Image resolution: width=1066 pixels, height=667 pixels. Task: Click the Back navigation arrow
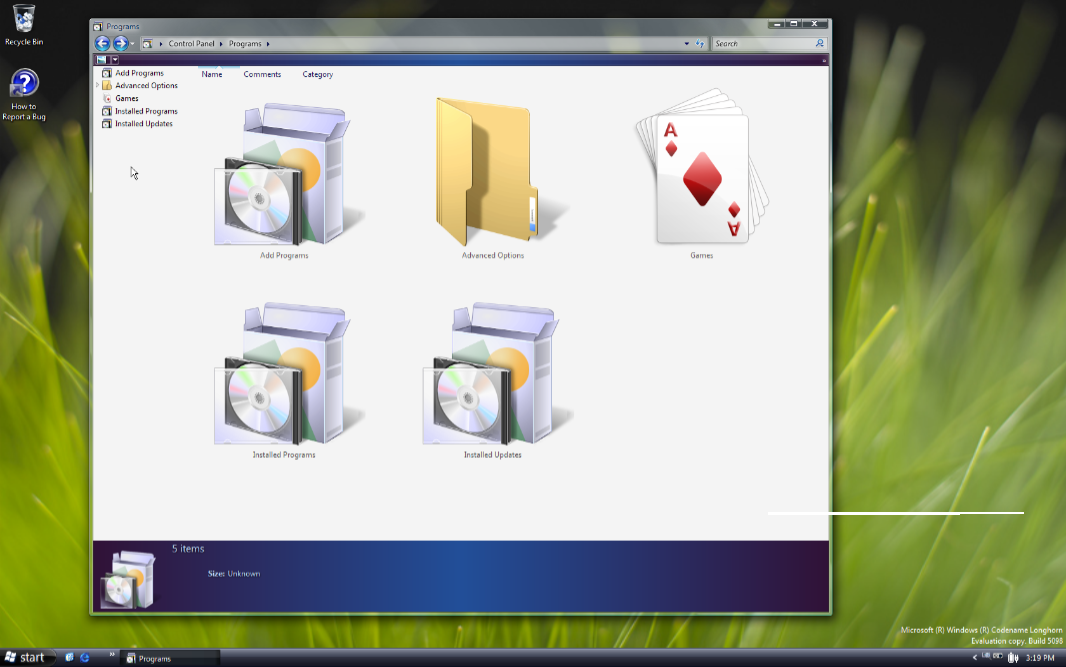[x=102, y=44]
